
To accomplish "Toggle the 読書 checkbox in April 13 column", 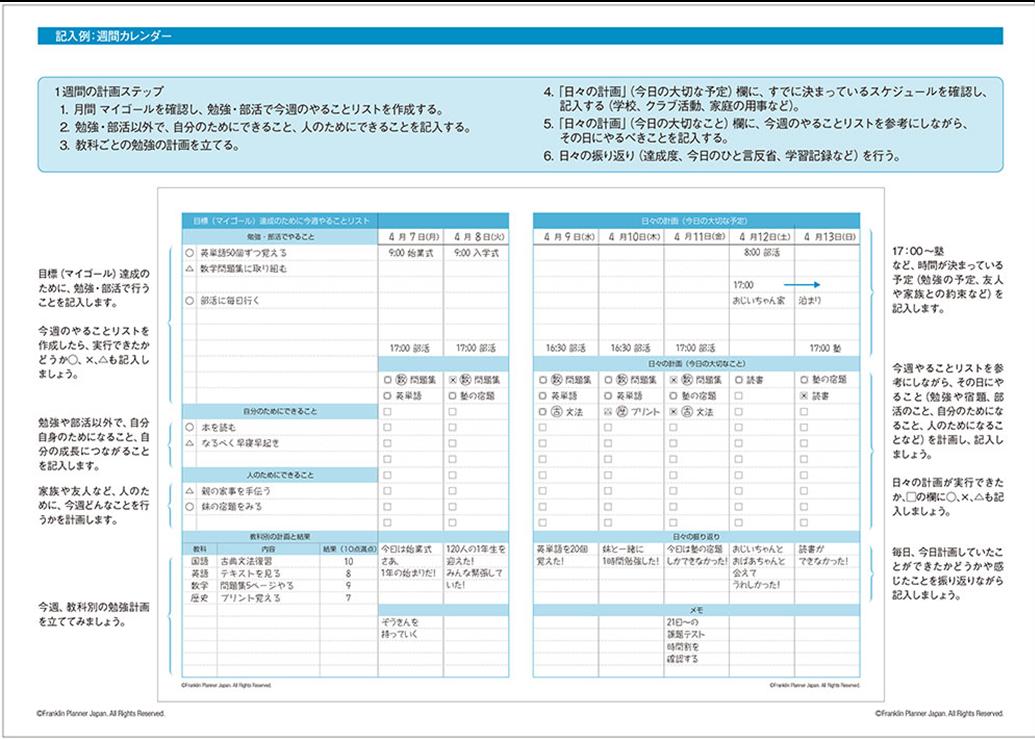I will 804,396.
